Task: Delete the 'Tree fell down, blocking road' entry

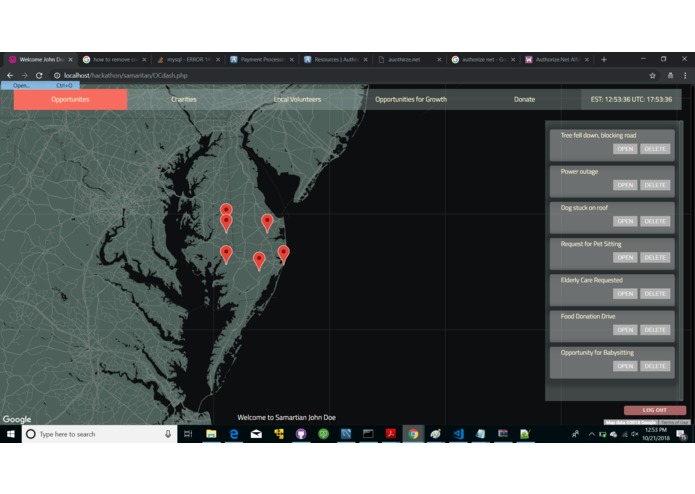Action: coord(655,149)
